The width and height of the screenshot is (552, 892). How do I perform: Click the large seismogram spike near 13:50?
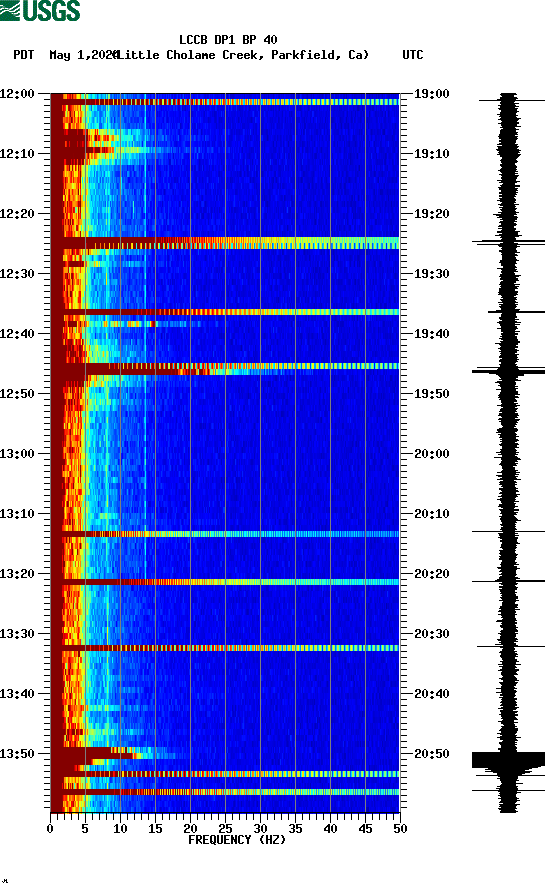(x=508, y=759)
